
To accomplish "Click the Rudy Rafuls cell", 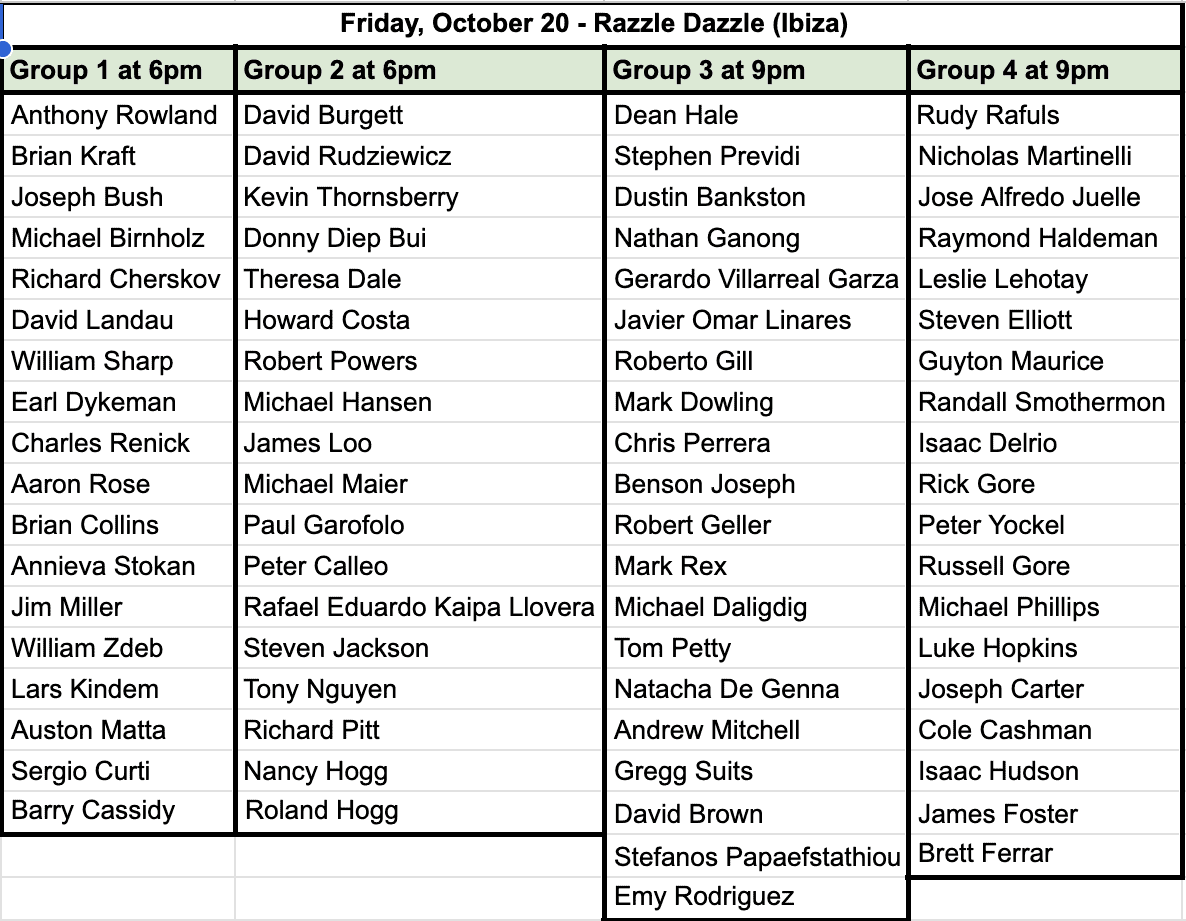I will click(1045, 115).
